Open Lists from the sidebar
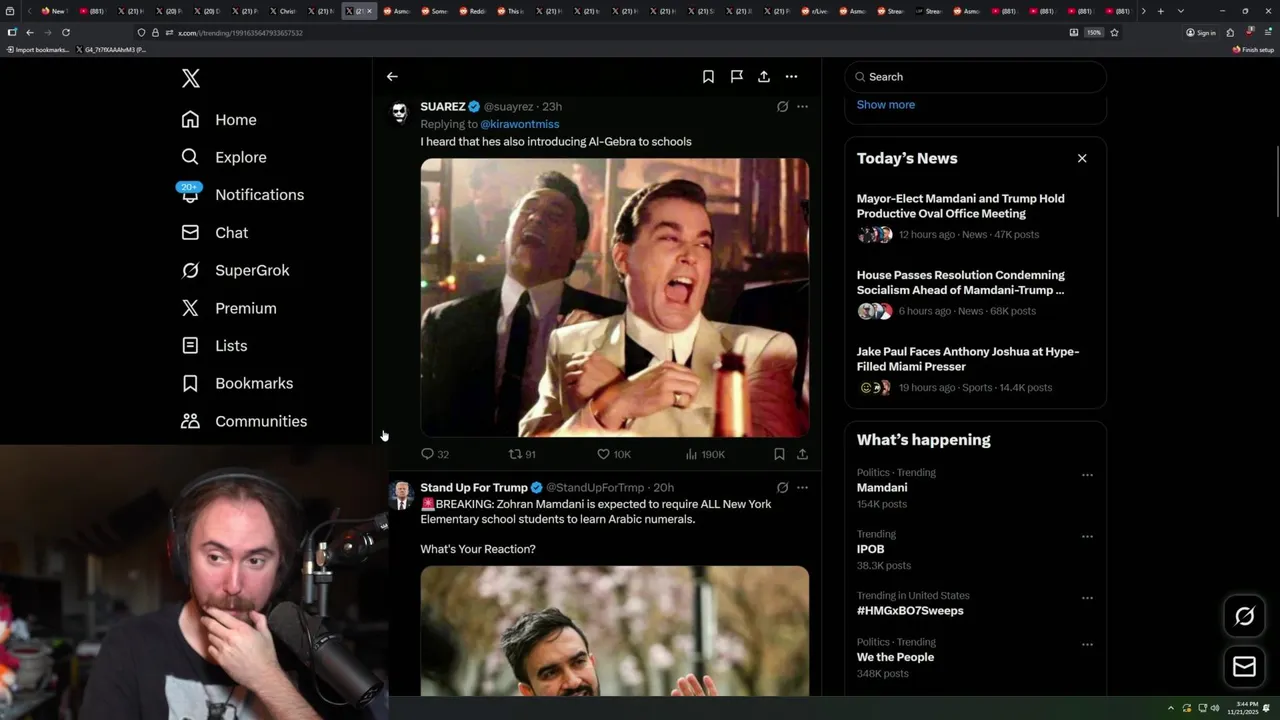The width and height of the screenshot is (1280, 720). coord(214,346)
